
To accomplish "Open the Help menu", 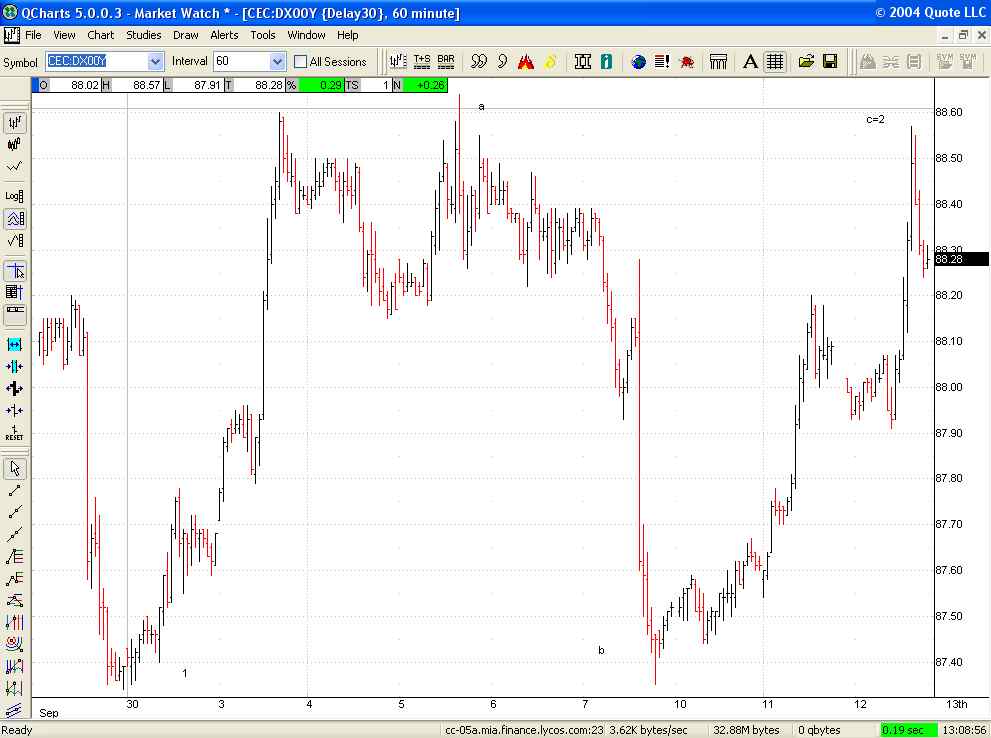I will point(348,35).
